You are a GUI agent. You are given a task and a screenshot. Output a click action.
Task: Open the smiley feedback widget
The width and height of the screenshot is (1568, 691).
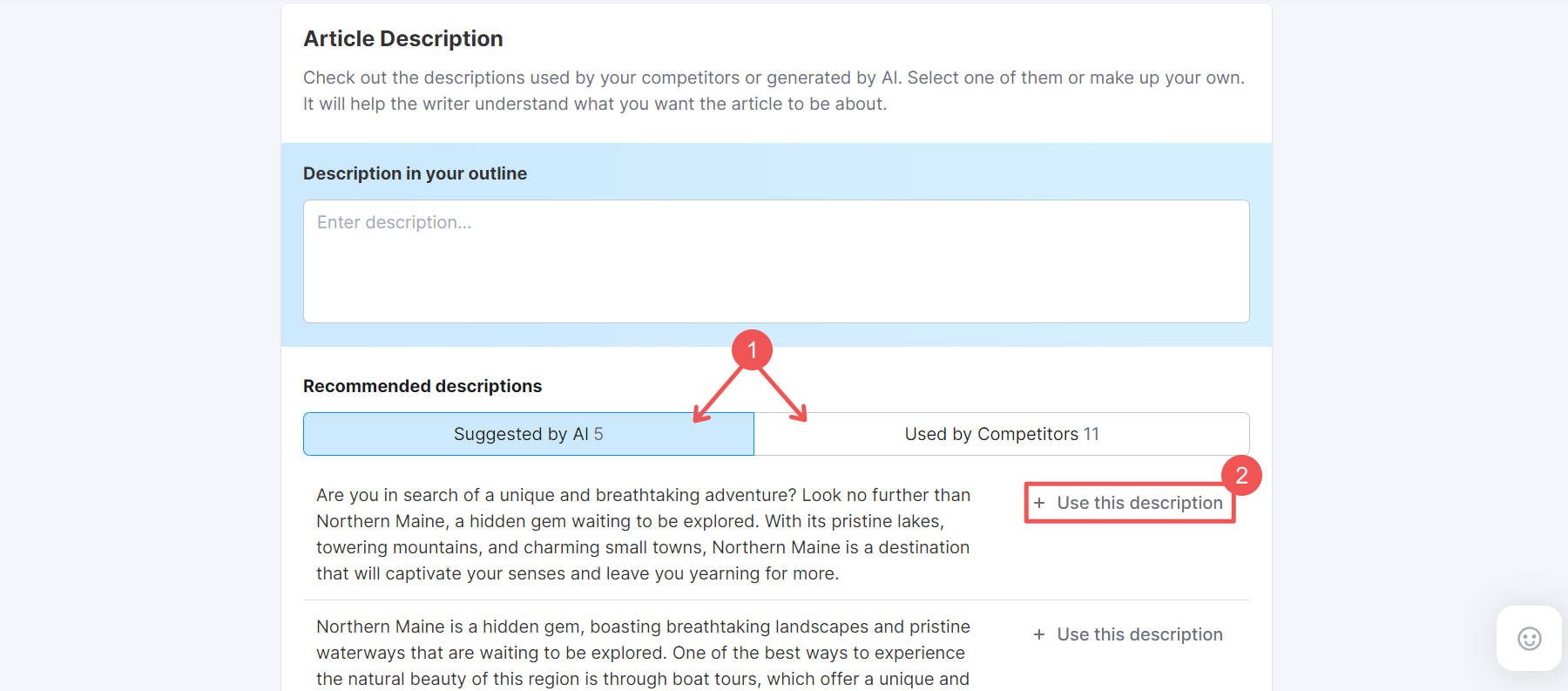(x=1530, y=638)
